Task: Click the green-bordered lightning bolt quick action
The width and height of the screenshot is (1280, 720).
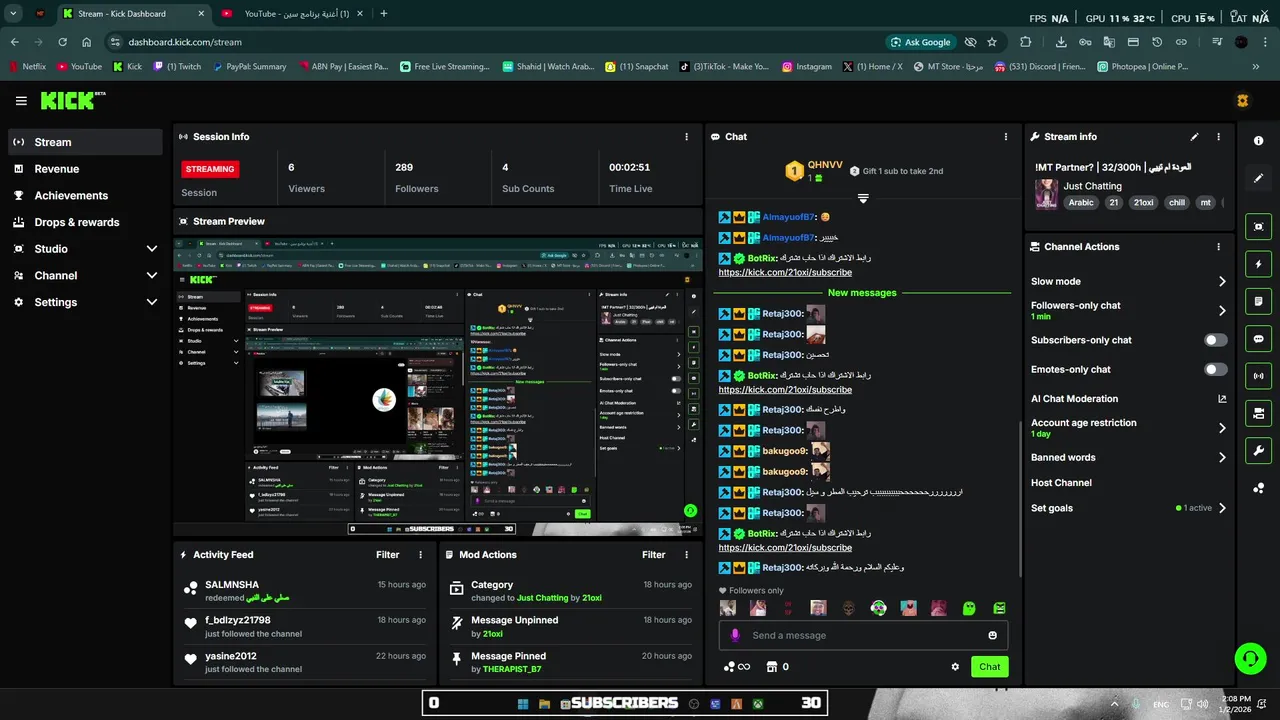Action: 1258,264
